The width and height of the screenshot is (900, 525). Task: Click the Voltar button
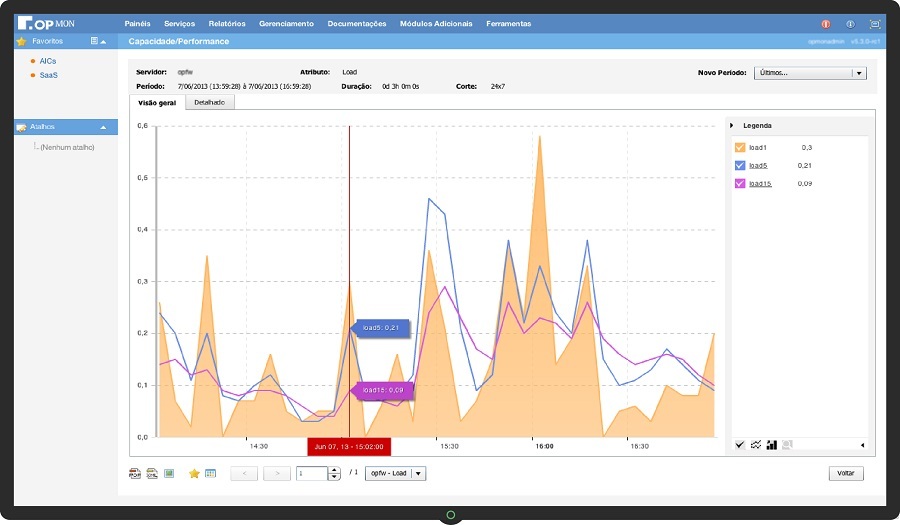[846, 473]
